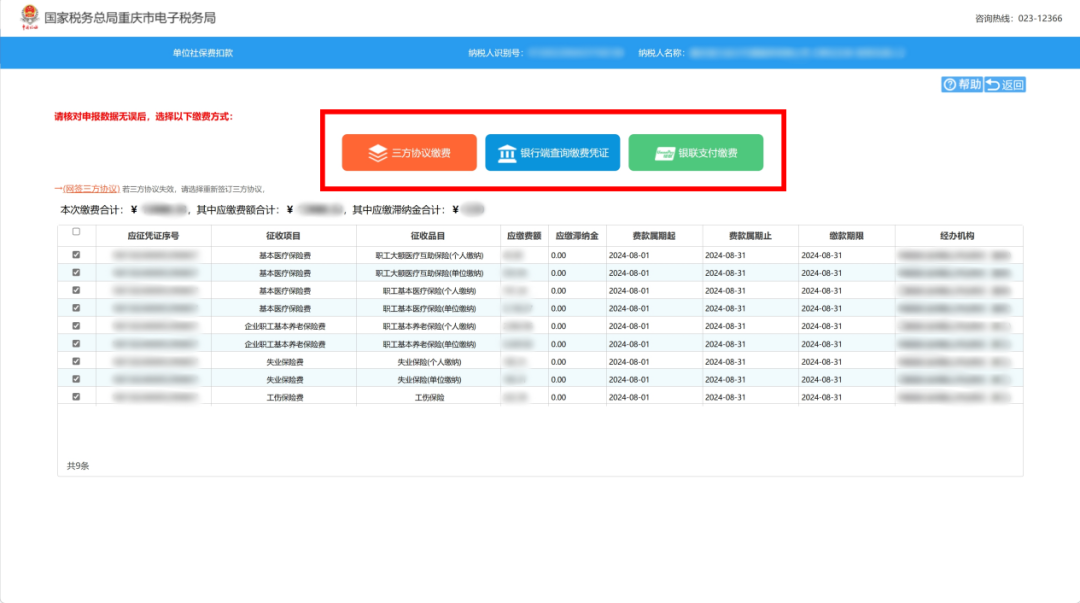The image size is (1080, 603).
Task: Uncheck the 失业保险(个人缴纳) row checkbox
Action: coord(77,361)
